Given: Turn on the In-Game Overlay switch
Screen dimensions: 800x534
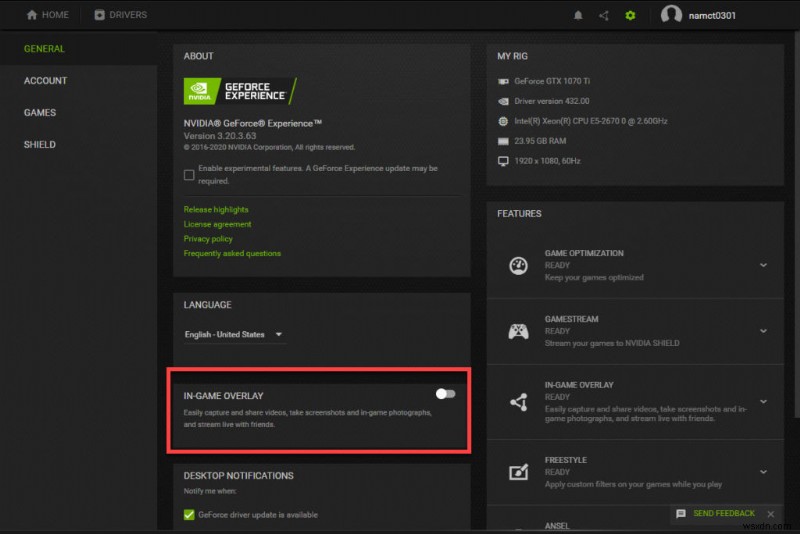Looking at the screenshot, I should pos(445,394).
